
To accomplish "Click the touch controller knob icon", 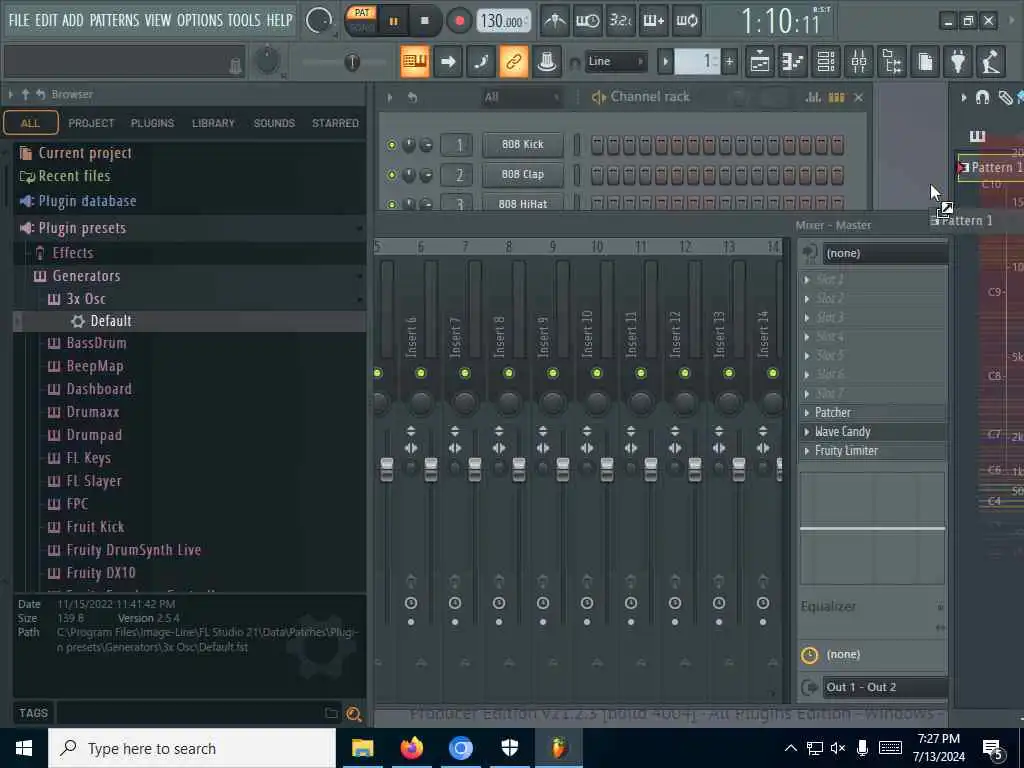I will [x=547, y=62].
